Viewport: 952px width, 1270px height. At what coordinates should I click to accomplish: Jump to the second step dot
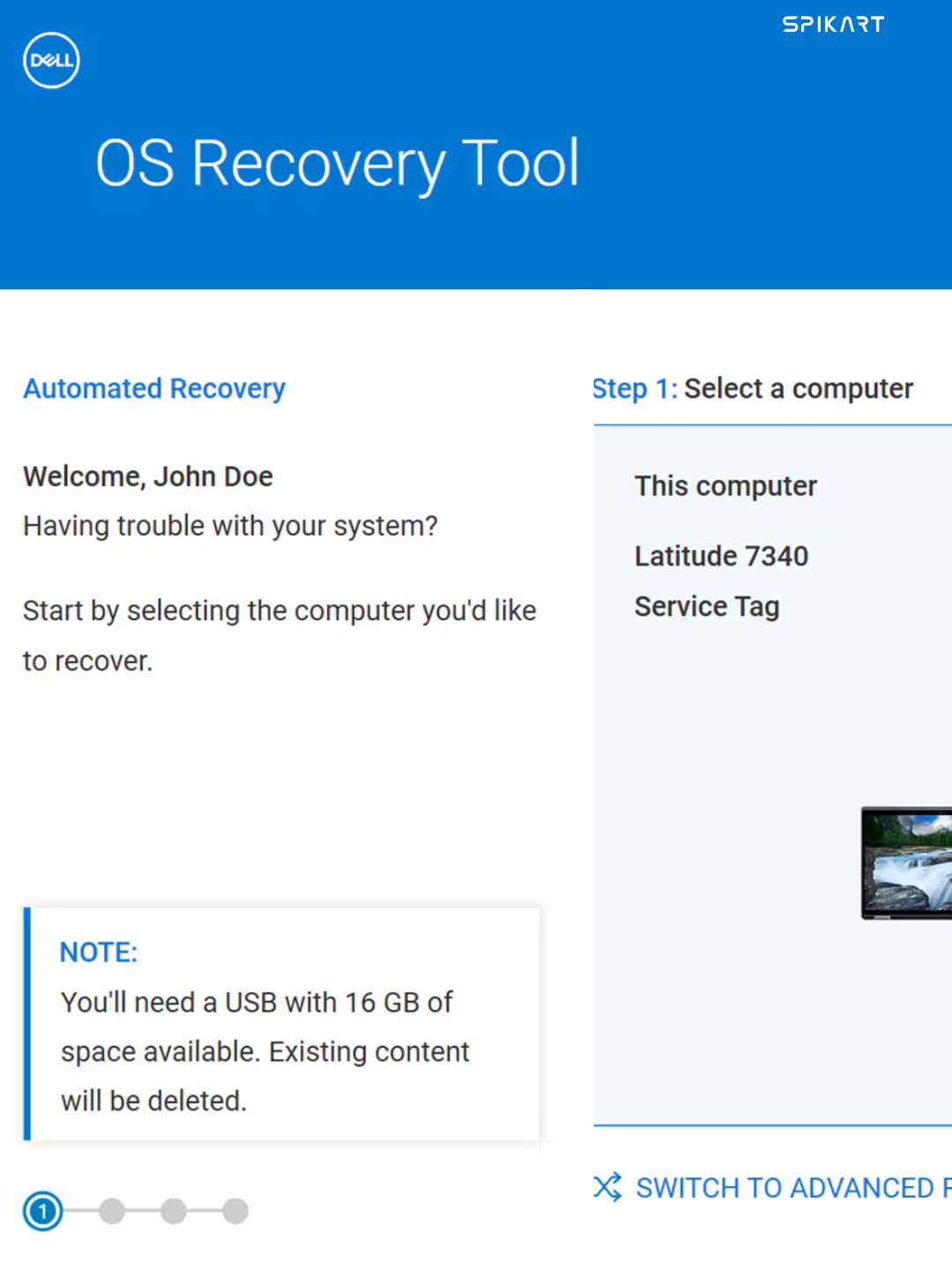point(112,1211)
